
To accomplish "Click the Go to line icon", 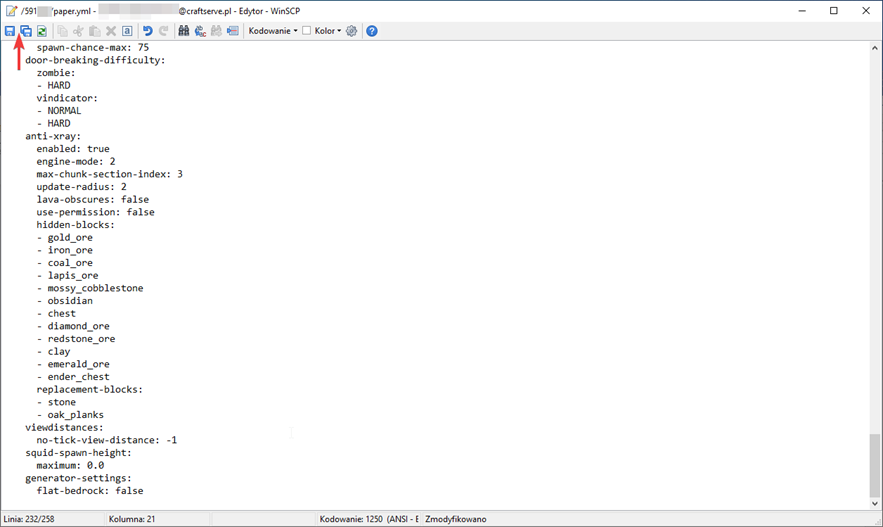I will click(233, 31).
